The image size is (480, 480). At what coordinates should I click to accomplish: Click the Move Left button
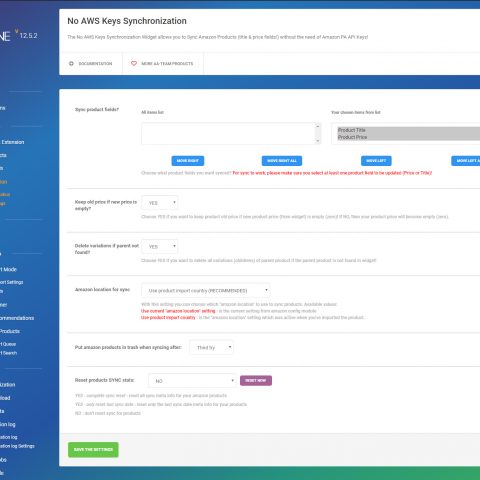(376, 161)
